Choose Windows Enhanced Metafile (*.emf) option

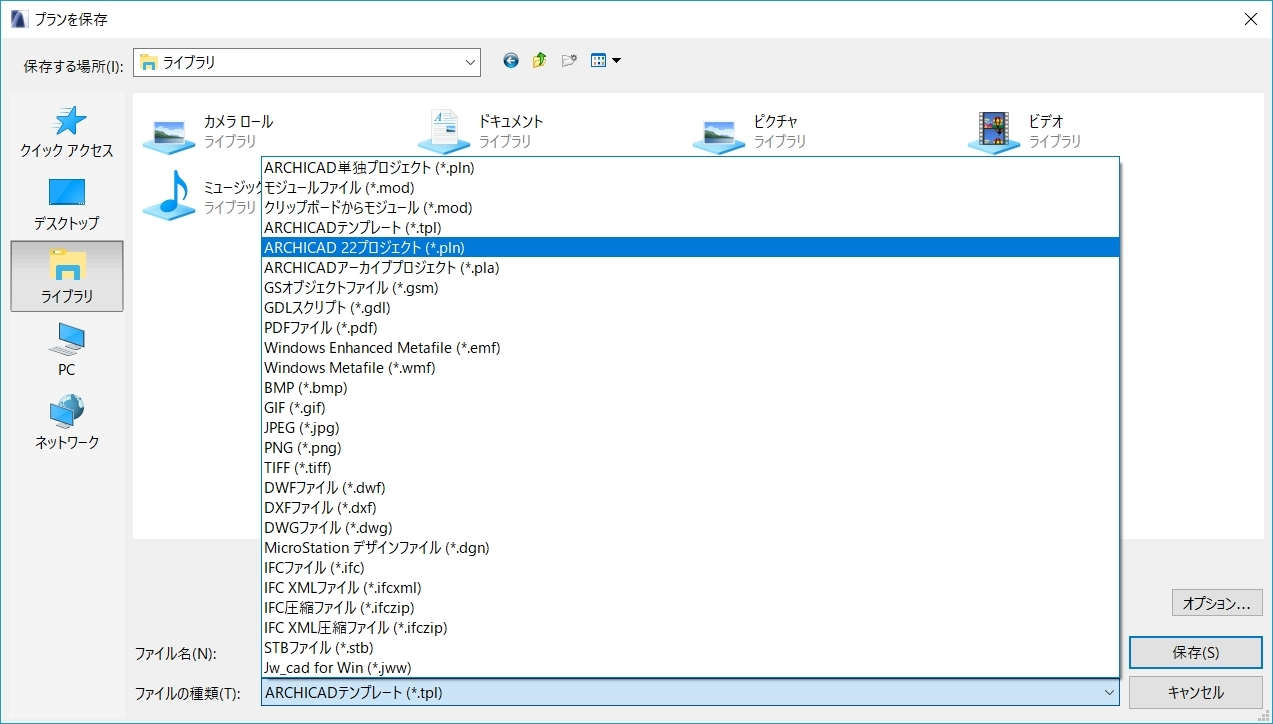coord(690,348)
